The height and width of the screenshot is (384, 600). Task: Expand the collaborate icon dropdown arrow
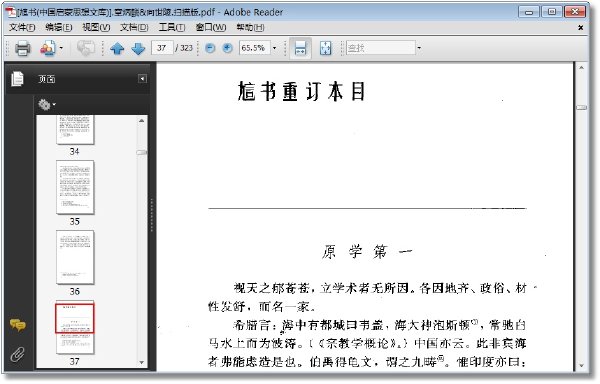pyautogui.click(x=61, y=48)
